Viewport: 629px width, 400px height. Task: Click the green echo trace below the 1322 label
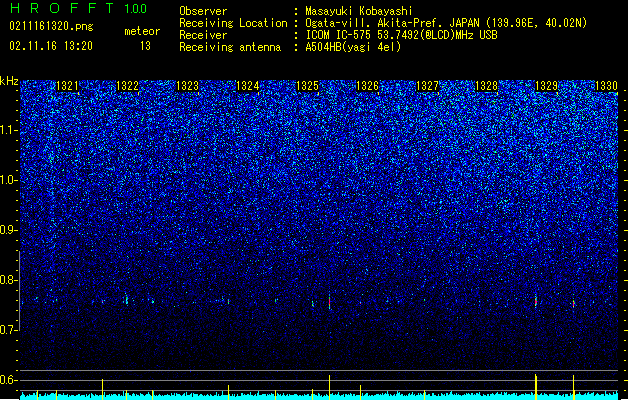pos(127,300)
